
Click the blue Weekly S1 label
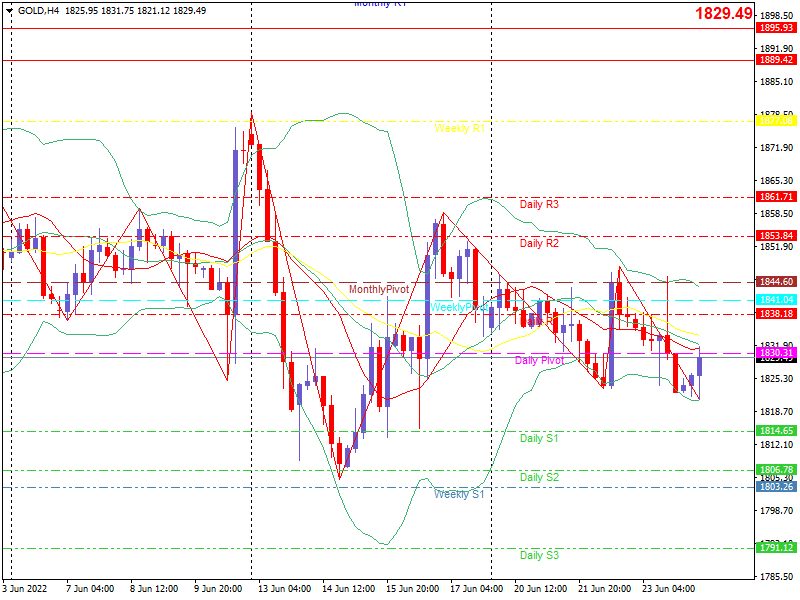pyautogui.click(x=459, y=494)
